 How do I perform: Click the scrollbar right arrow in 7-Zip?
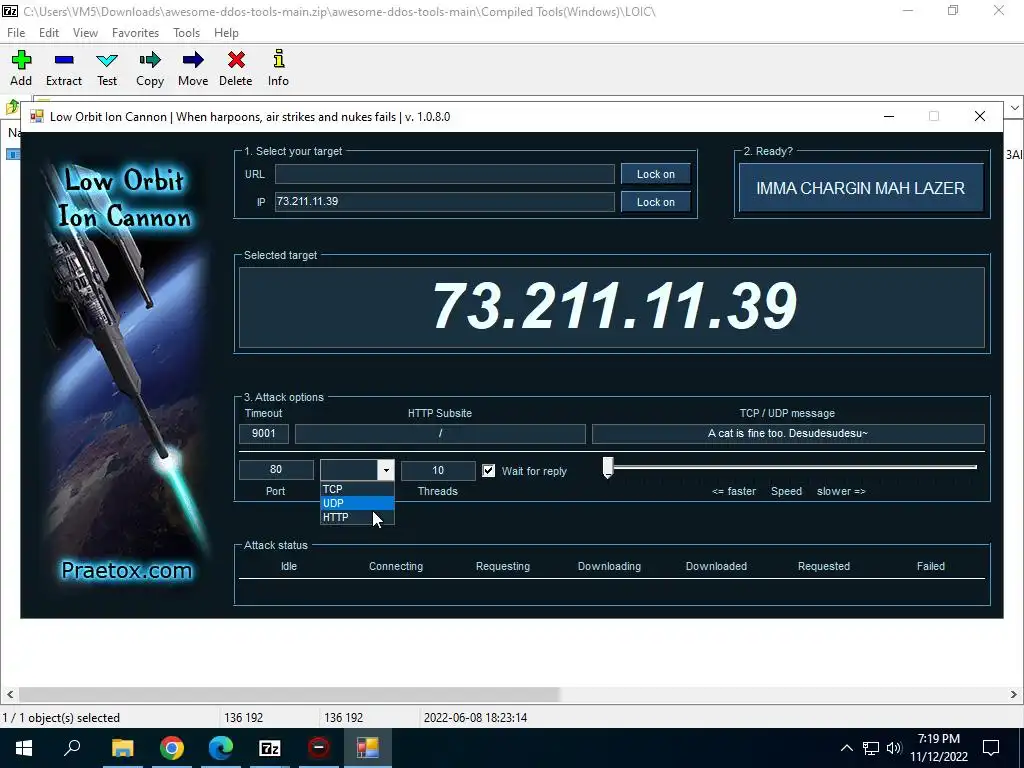(x=1014, y=694)
